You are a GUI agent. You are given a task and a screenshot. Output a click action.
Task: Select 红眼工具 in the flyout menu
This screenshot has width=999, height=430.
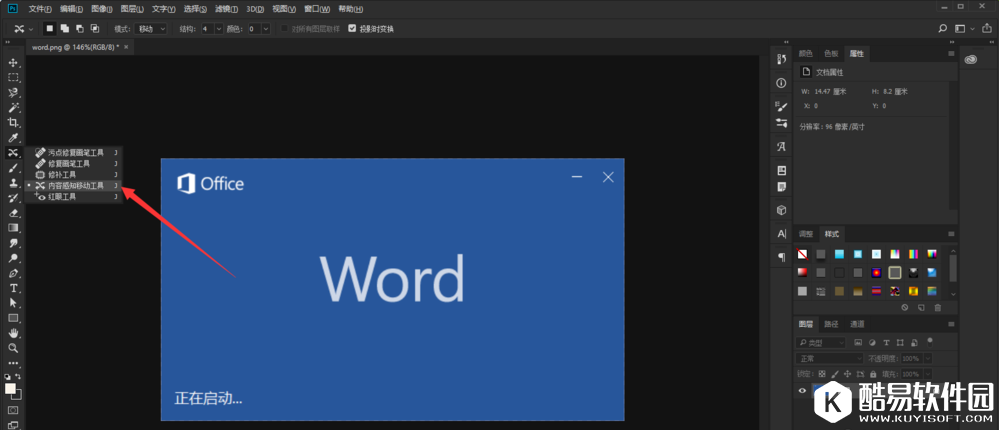63,197
